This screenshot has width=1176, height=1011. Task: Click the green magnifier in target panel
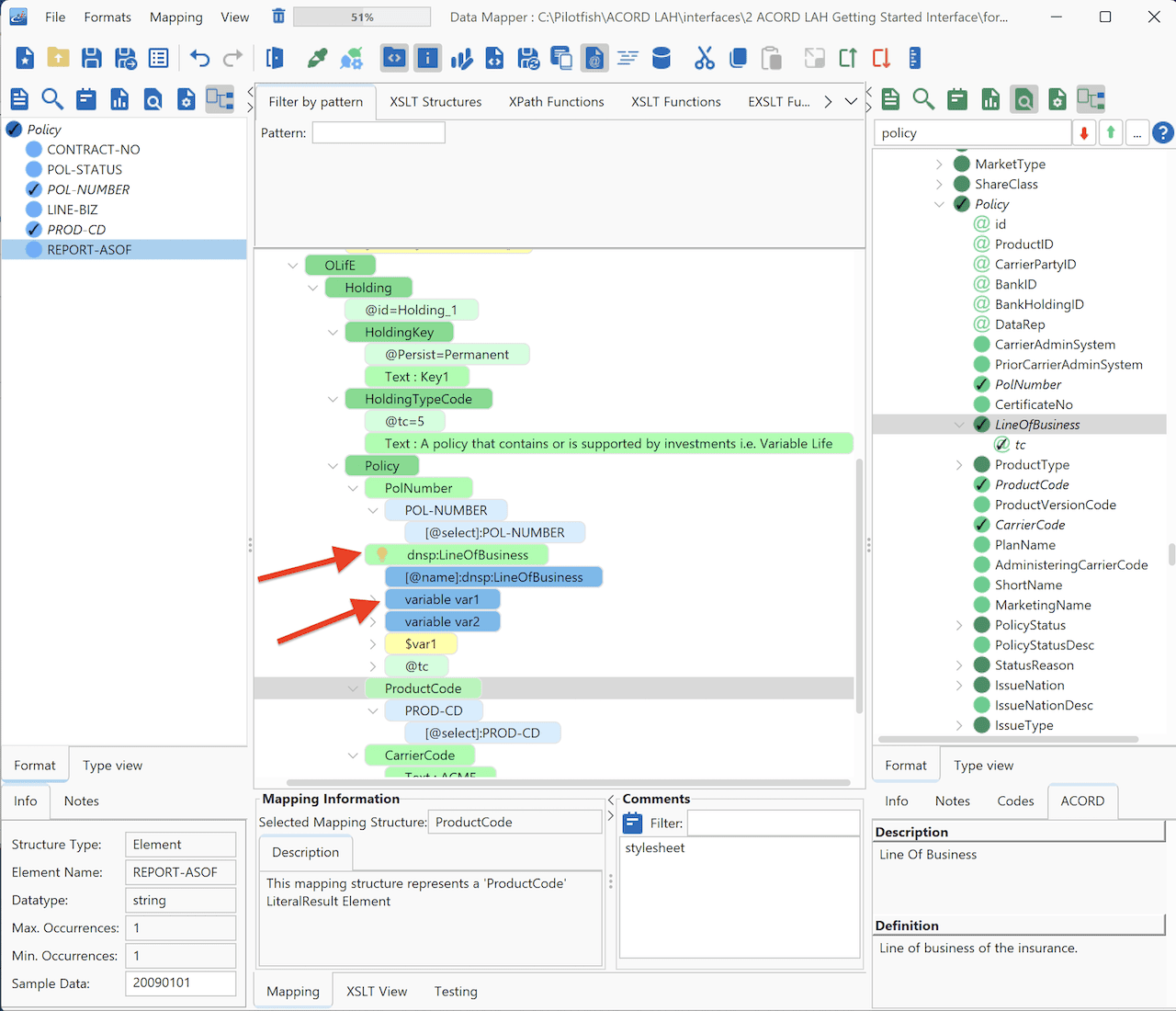(923, 98)
